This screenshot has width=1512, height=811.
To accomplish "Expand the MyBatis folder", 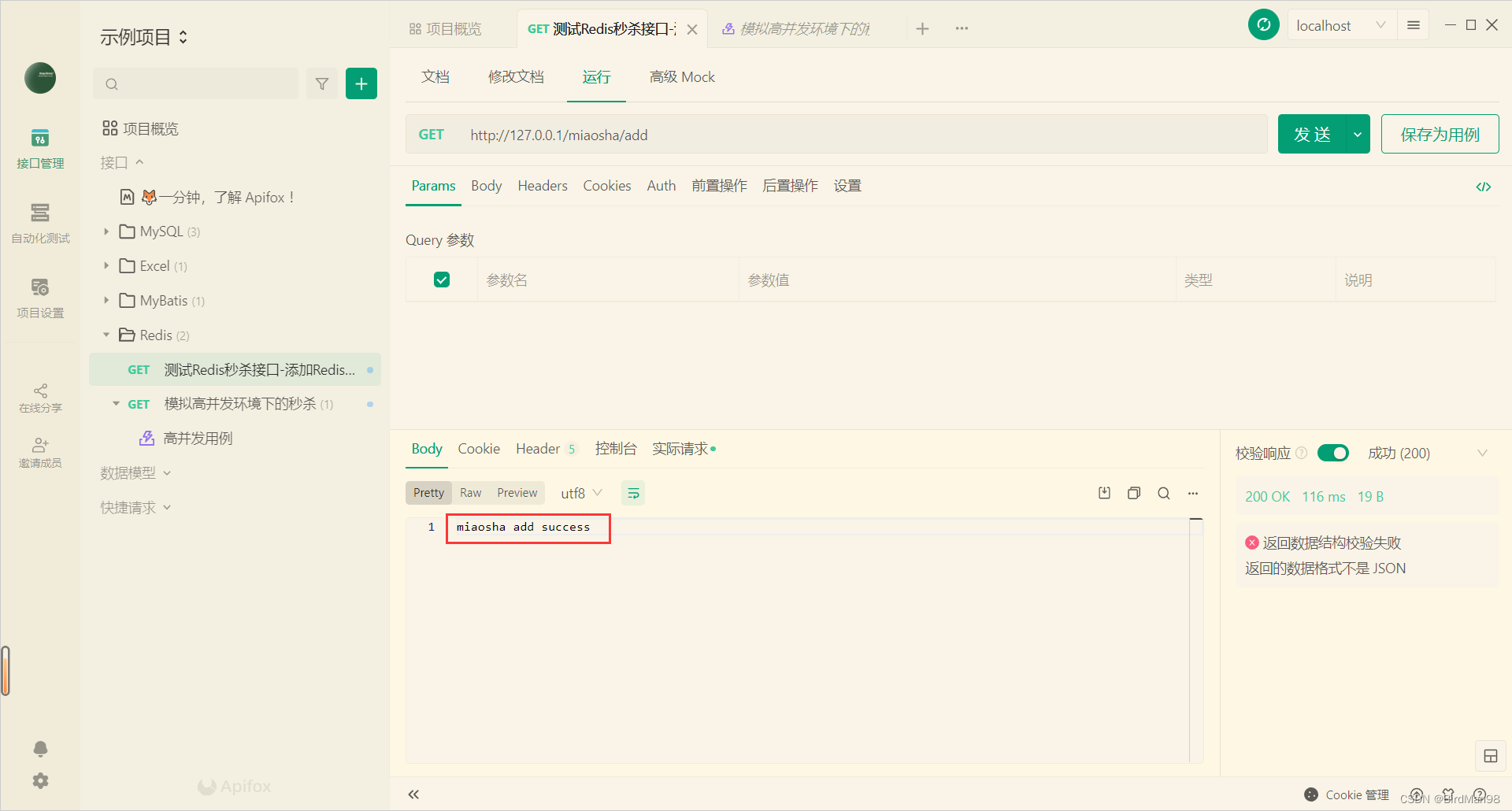I will [106, 301].
